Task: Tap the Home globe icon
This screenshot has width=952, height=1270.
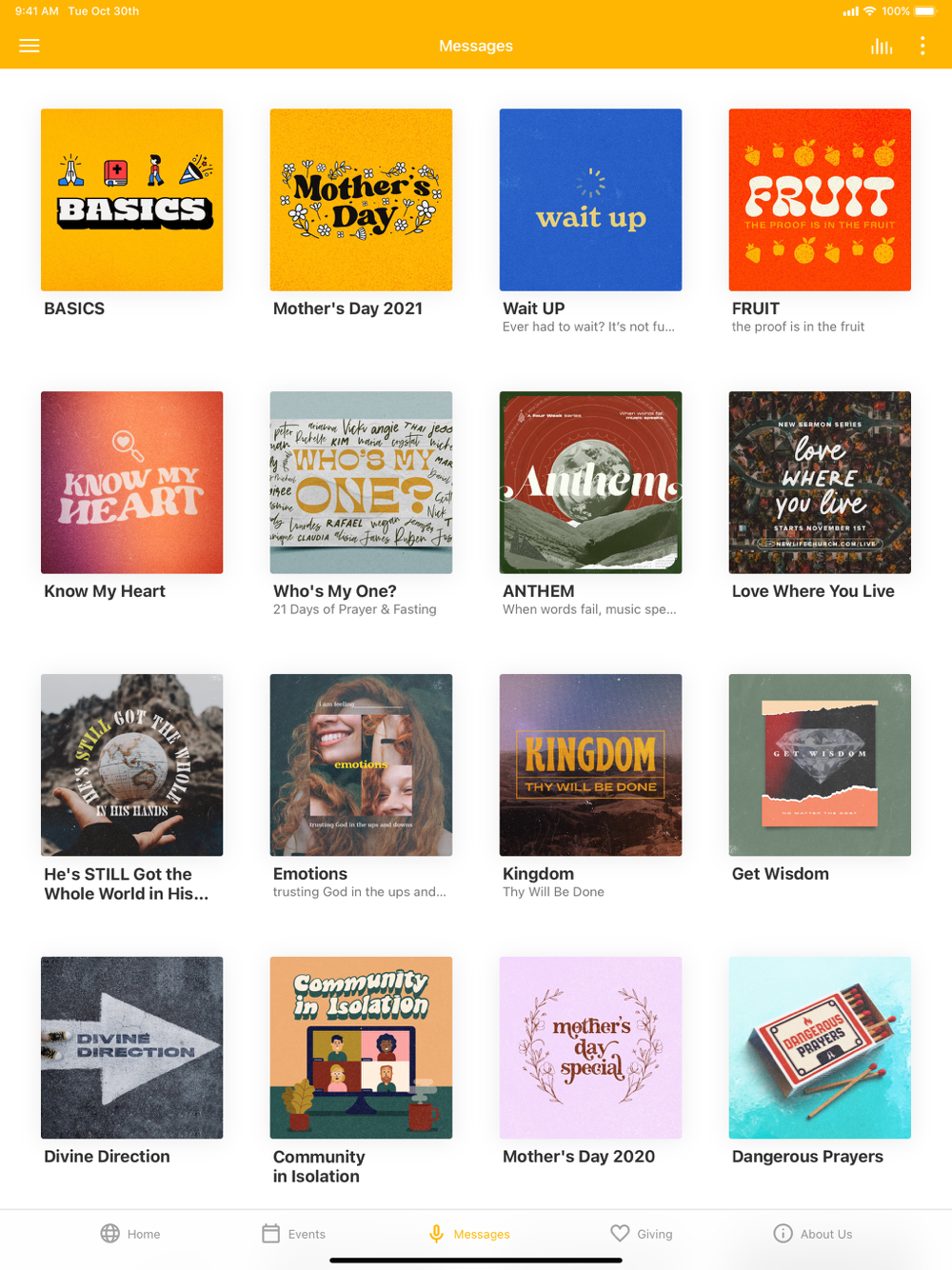Action: (110, 1234)
